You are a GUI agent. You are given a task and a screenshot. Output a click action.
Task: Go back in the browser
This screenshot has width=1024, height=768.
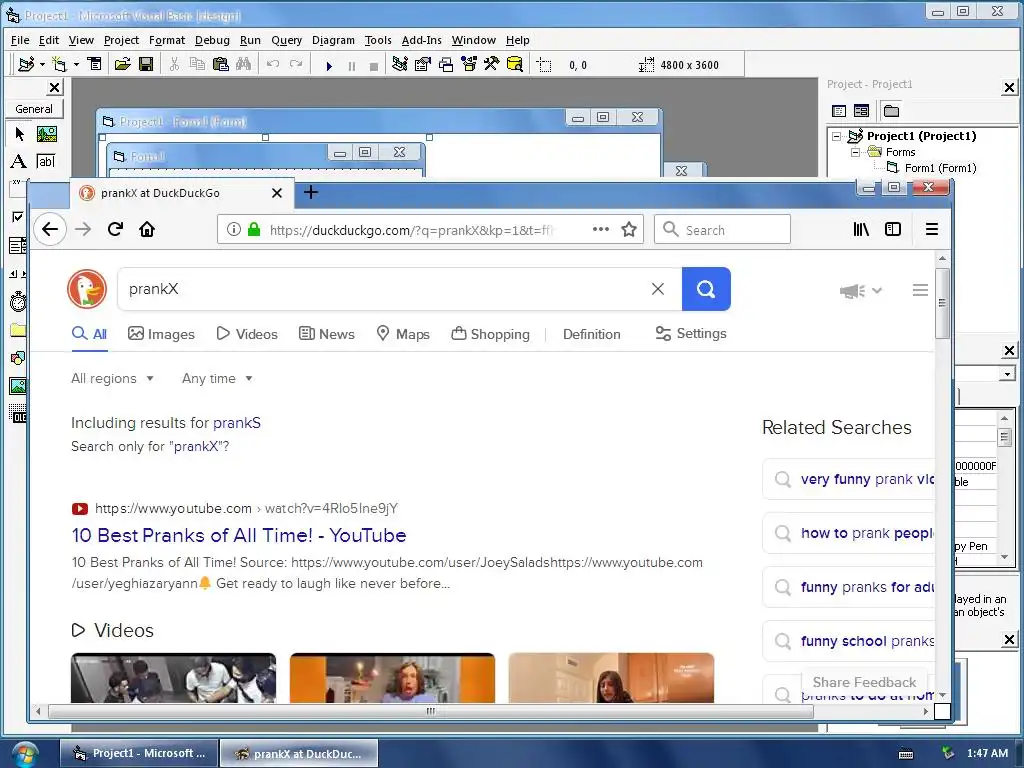pyautogui.click(x=50, y=229)
